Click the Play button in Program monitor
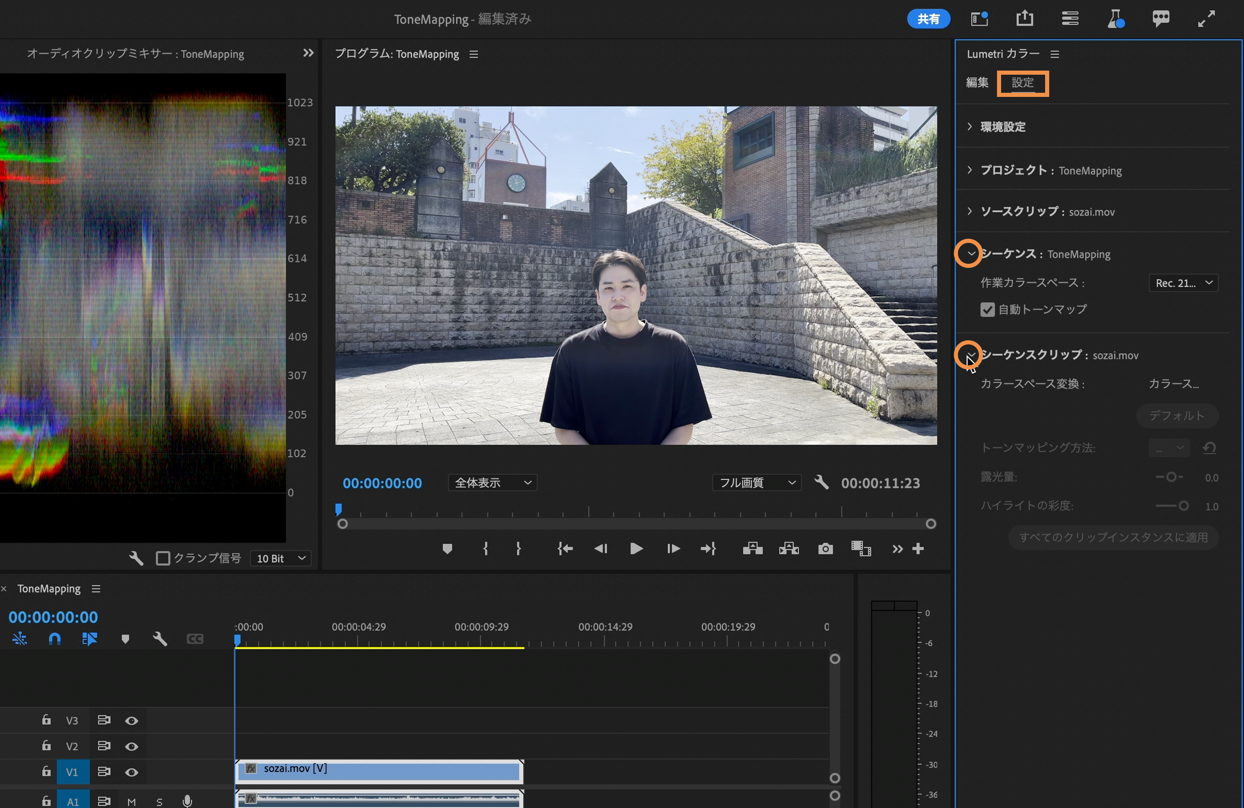 point(636,549)
